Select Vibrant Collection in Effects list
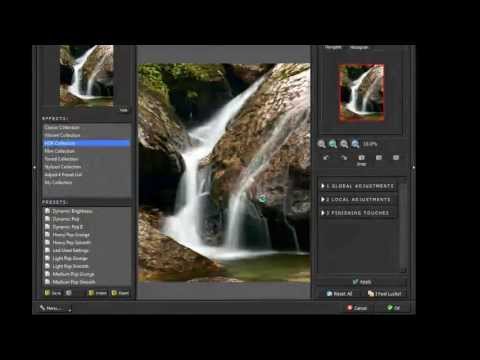The width and height of the screenshot is (480, 360). pos(87,135)
